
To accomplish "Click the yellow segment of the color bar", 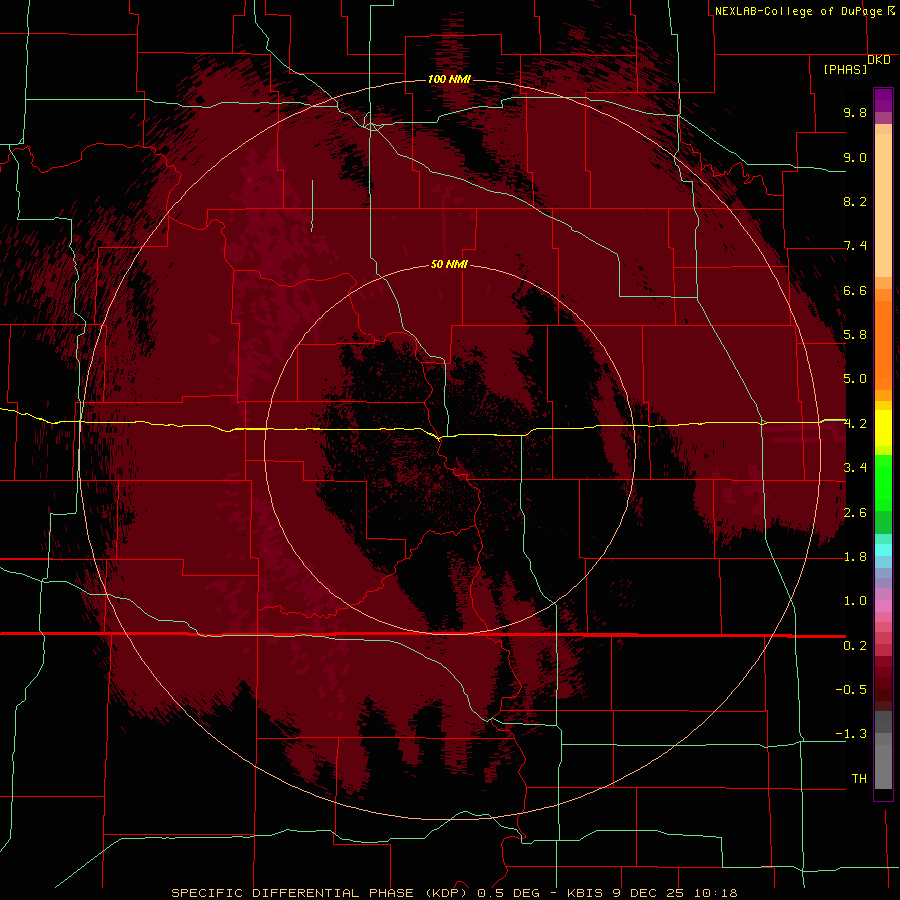I will (x=883, y=428).
